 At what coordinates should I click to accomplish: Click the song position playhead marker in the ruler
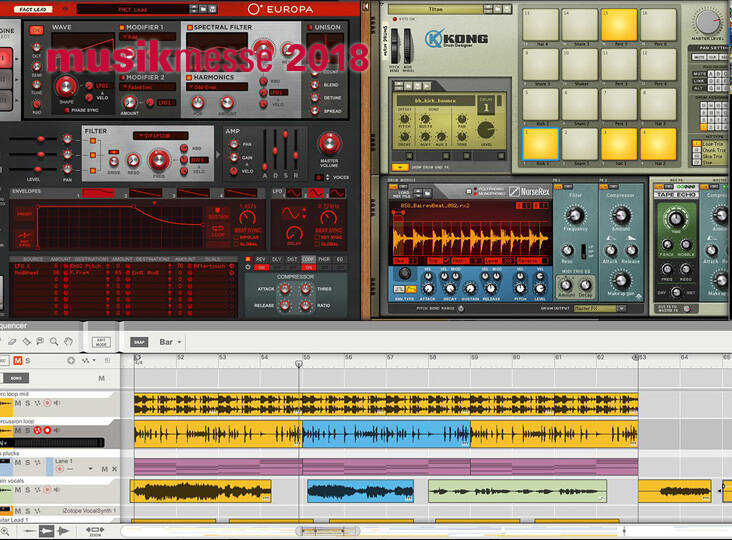pyautogui.click(x=299, y=364)
